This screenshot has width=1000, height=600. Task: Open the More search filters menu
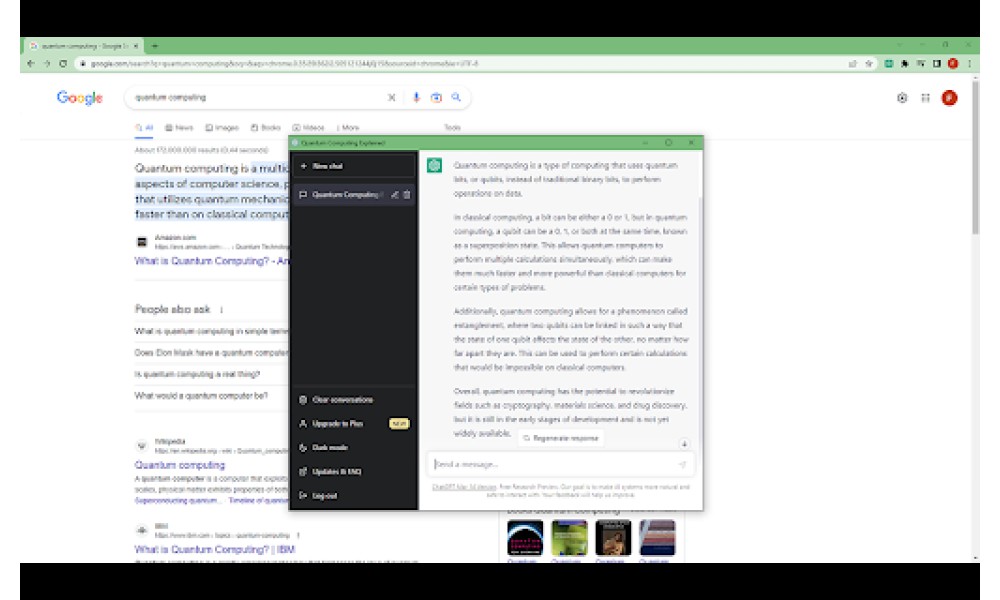click(x=348, y=128)
